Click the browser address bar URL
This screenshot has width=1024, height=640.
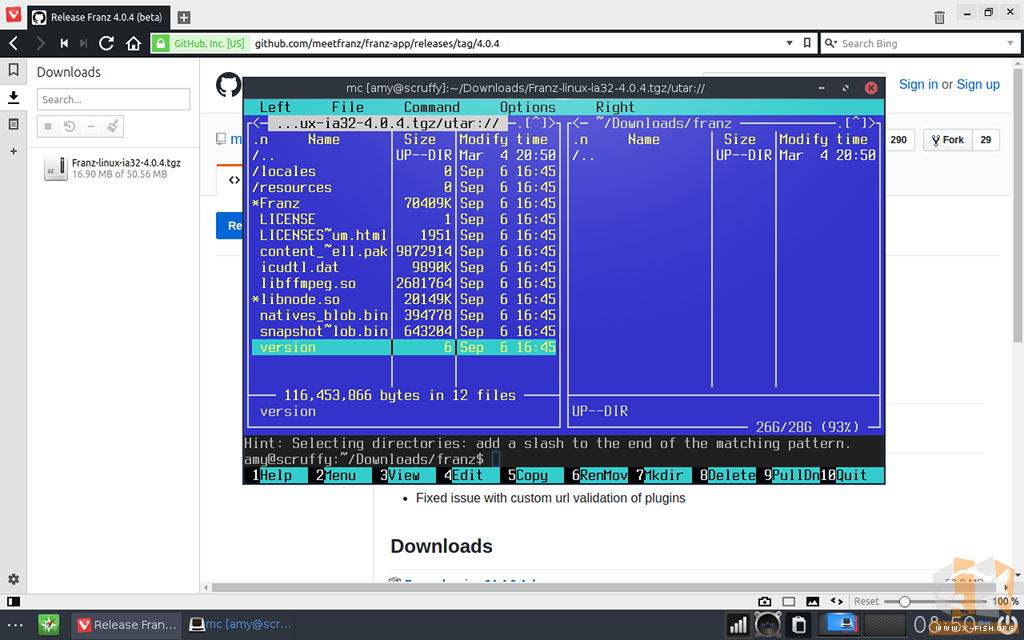377,43
